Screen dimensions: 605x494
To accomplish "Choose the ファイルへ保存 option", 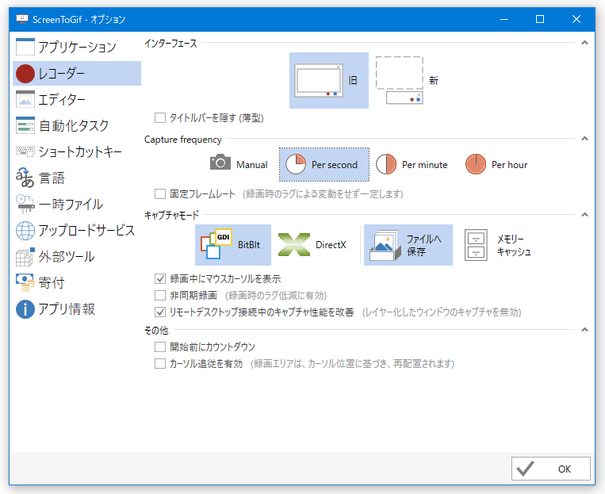I will pyautogui.click(x=407, y=244).
